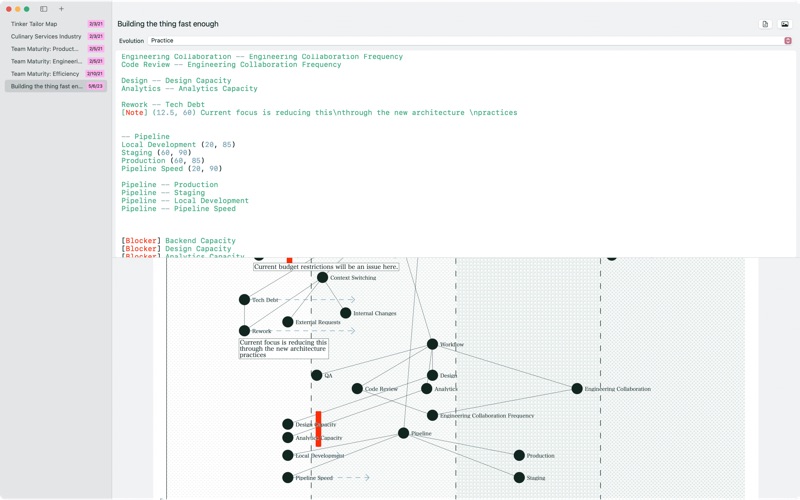Click Design -- Design Capacity line

point(176,81)
